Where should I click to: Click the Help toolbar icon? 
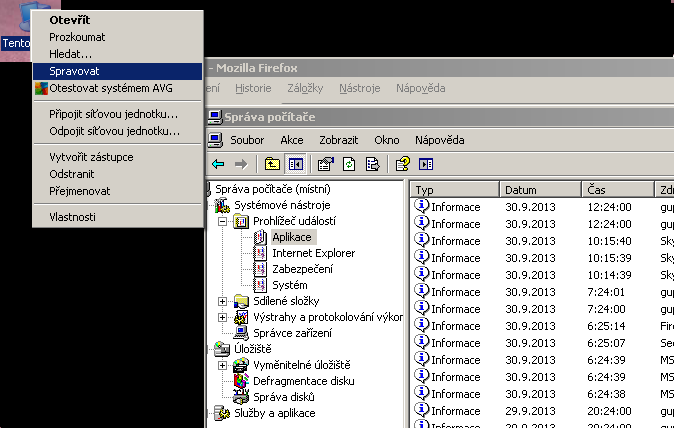coord(403,164)
